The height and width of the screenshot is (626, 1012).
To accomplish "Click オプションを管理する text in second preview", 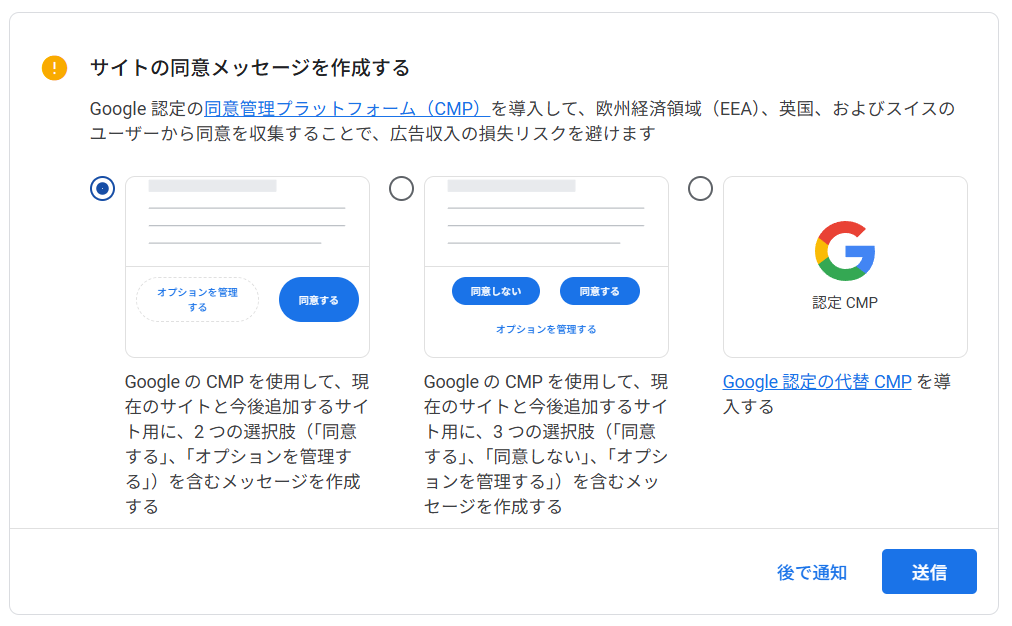I will point(546,329).
